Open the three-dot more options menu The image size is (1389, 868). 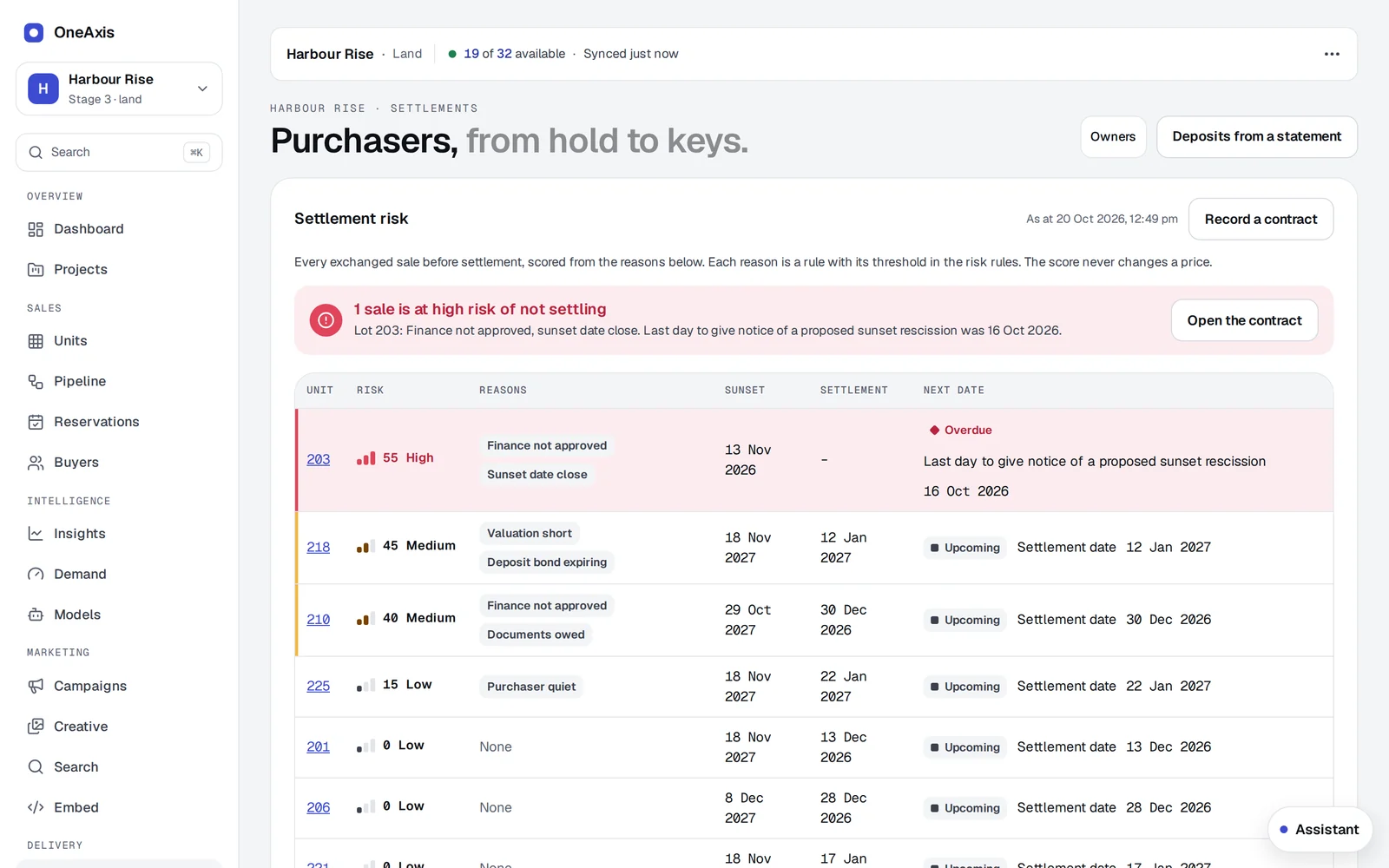pyautogui.click(x=1332, y=54)
